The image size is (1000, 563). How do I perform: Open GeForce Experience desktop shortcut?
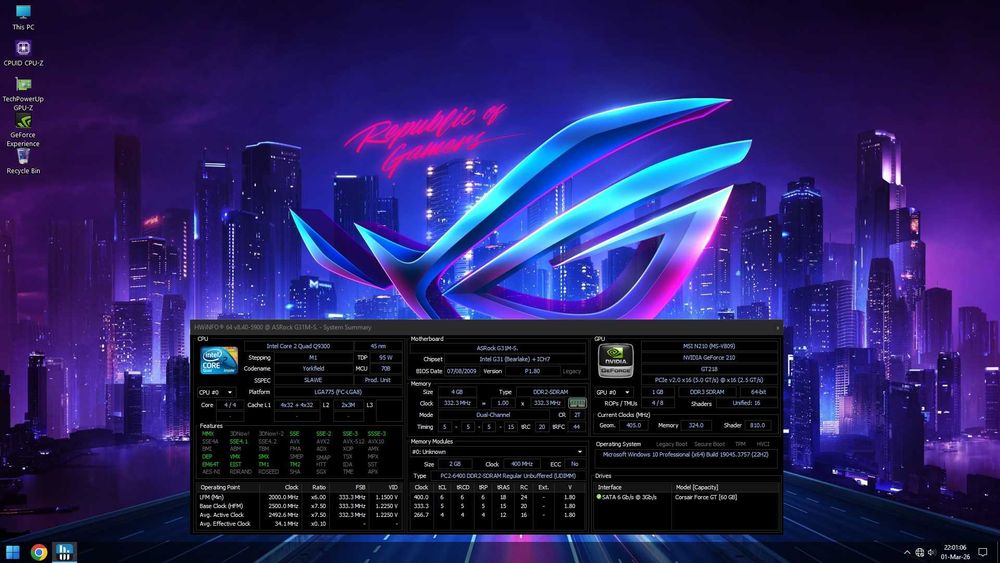[23, 130]
